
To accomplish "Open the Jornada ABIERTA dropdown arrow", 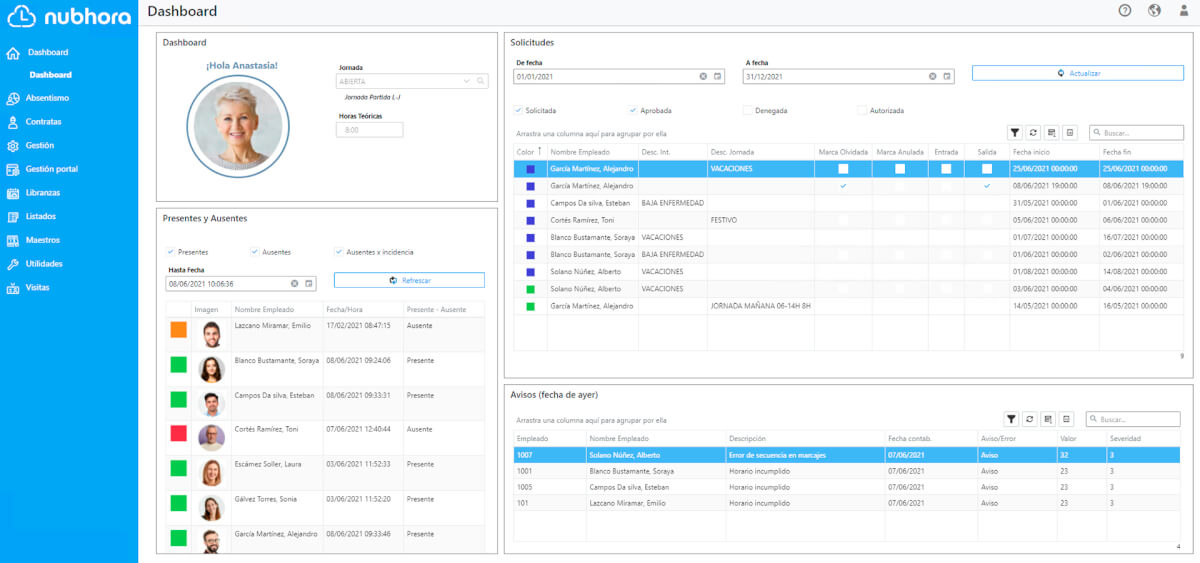I will 467,81.
